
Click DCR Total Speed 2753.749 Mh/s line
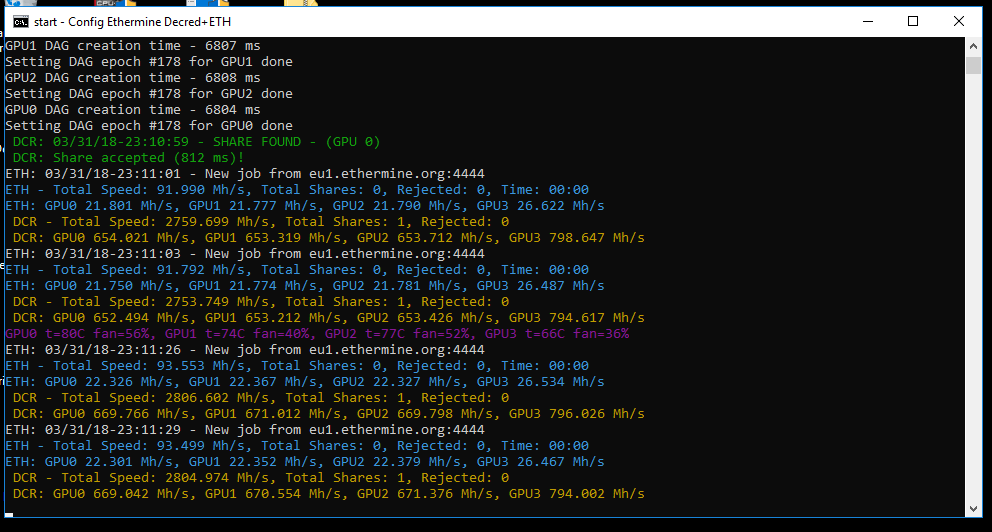pyautogui.click(x=261, y=302)
